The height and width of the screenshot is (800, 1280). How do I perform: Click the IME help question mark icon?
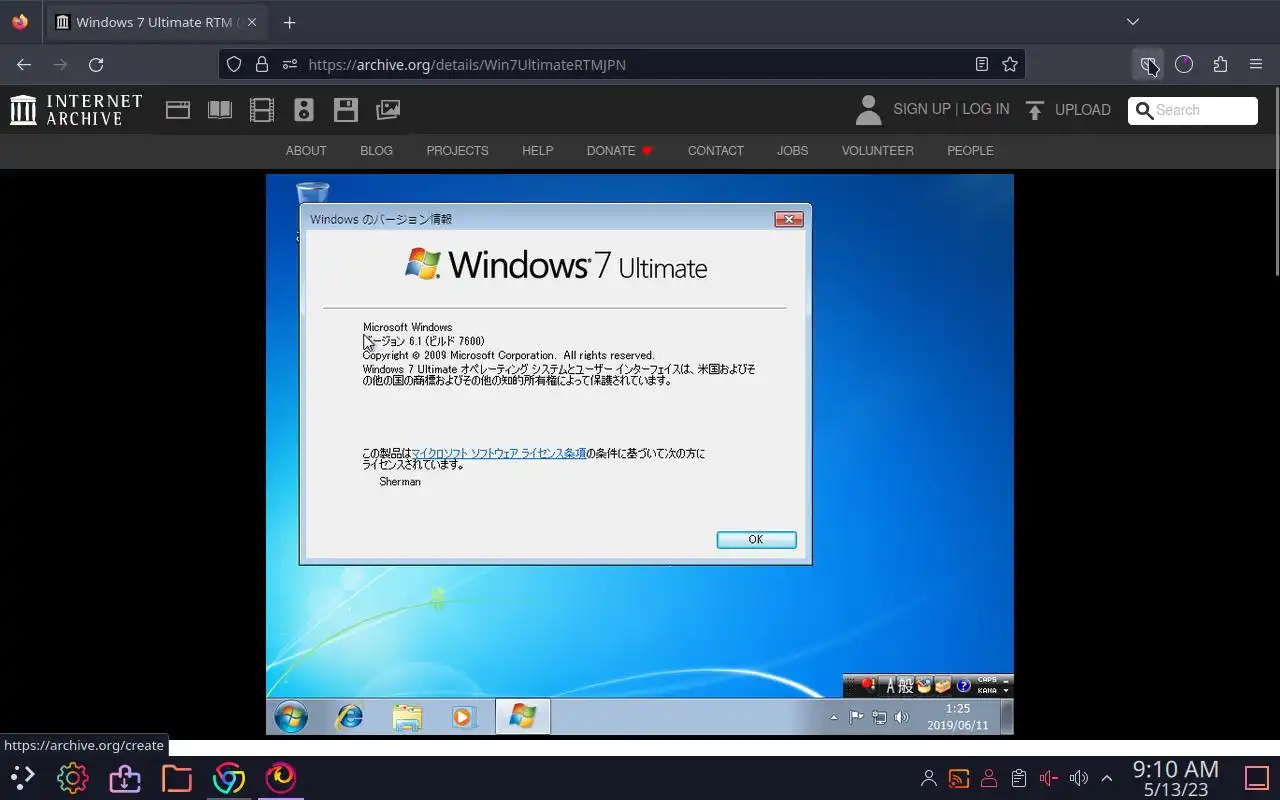tap(963, 686)
